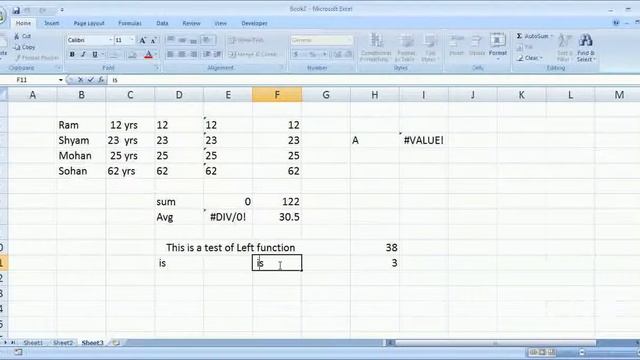This screenshot has height=360, width=640.
Task: Toggle Center horizontal alignment
Action: 182,54
